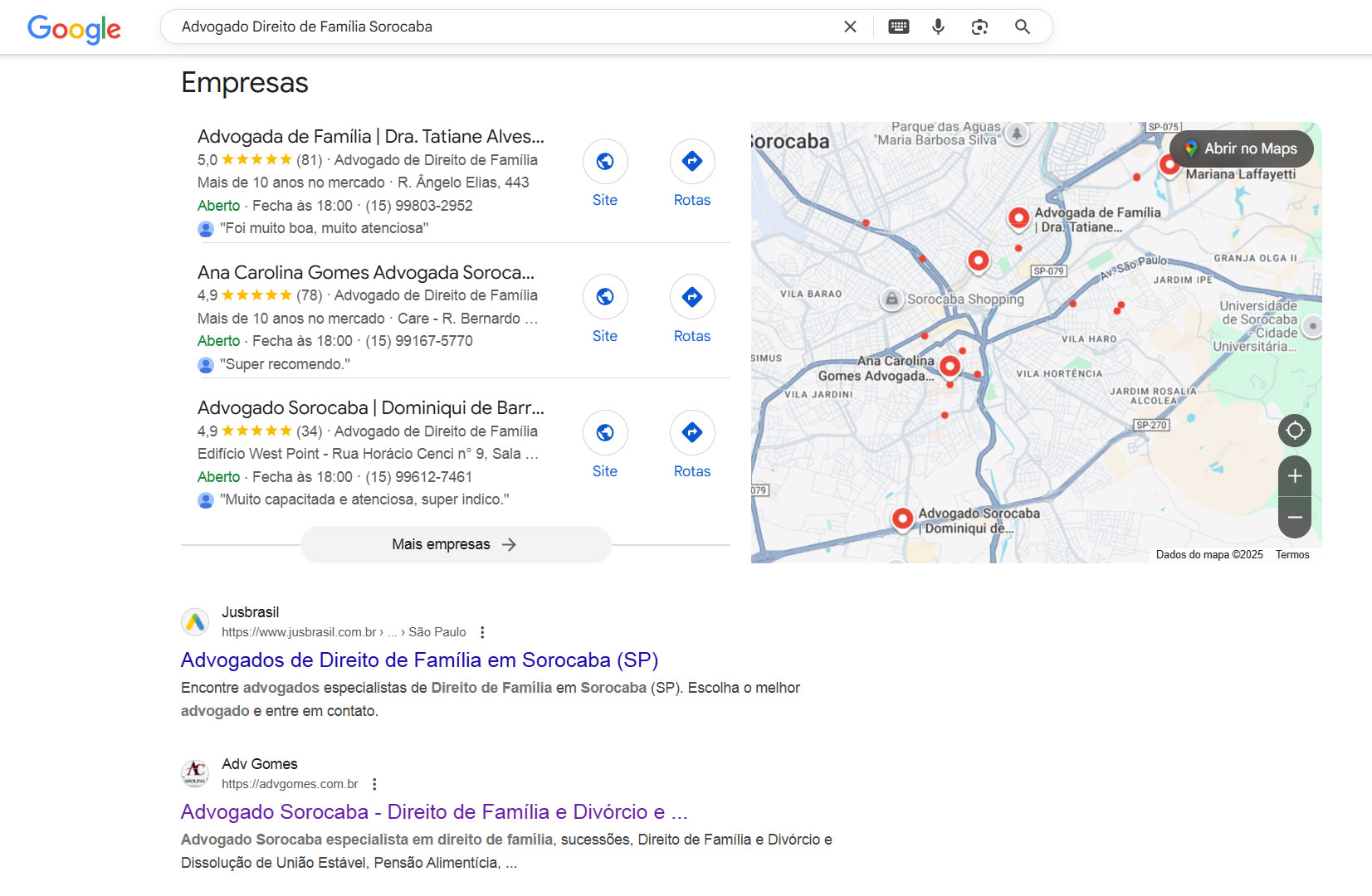Image resolution: width=1372 pixels, height=896 pixels.
Task: Clear the search query with X
Action: (850, 27)
